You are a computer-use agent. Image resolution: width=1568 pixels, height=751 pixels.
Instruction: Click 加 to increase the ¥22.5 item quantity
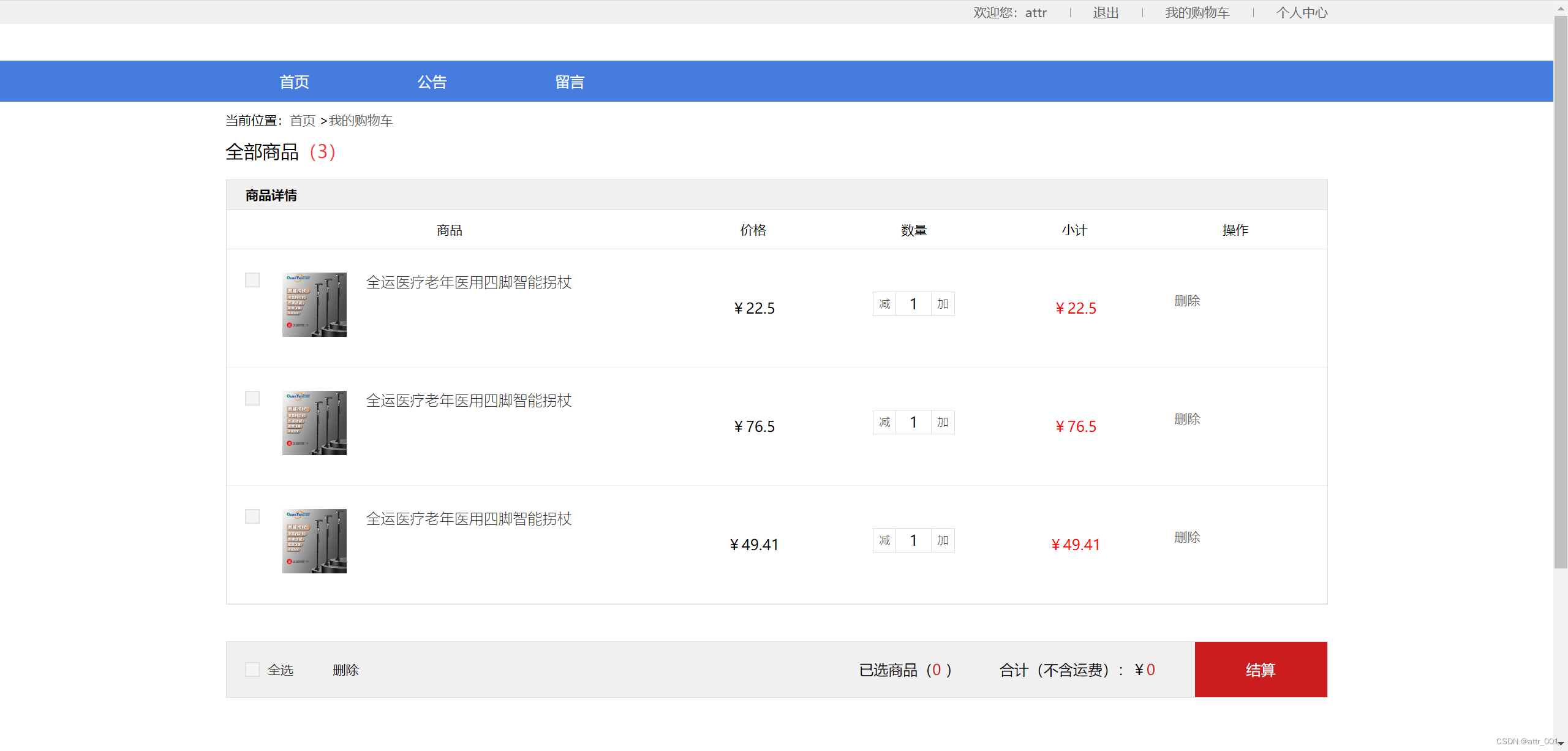[943, 304]
